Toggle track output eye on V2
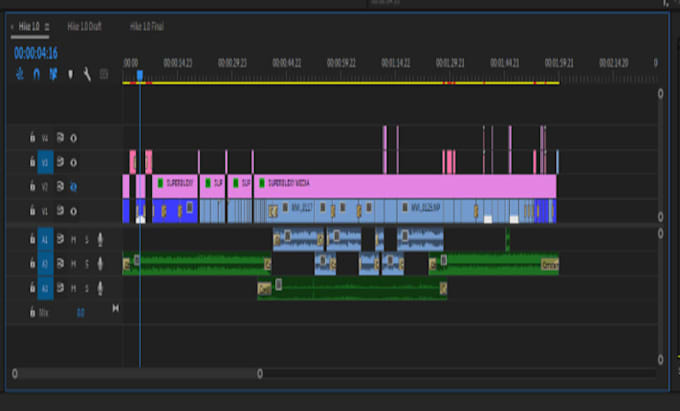 73,186
